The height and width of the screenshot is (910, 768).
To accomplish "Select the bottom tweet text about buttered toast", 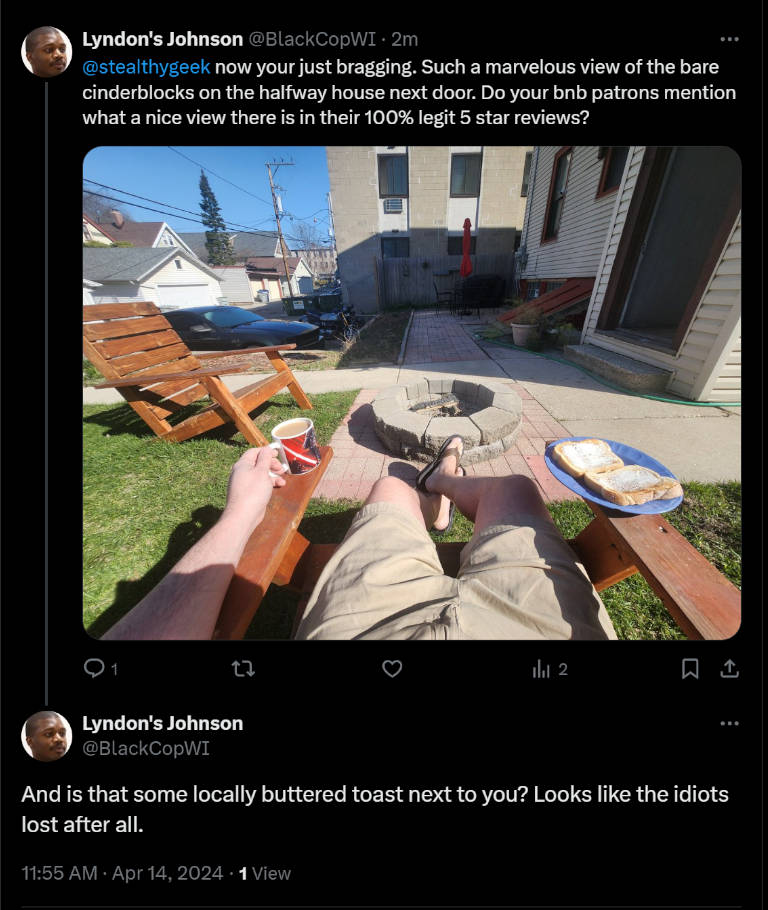I will 375,809.
